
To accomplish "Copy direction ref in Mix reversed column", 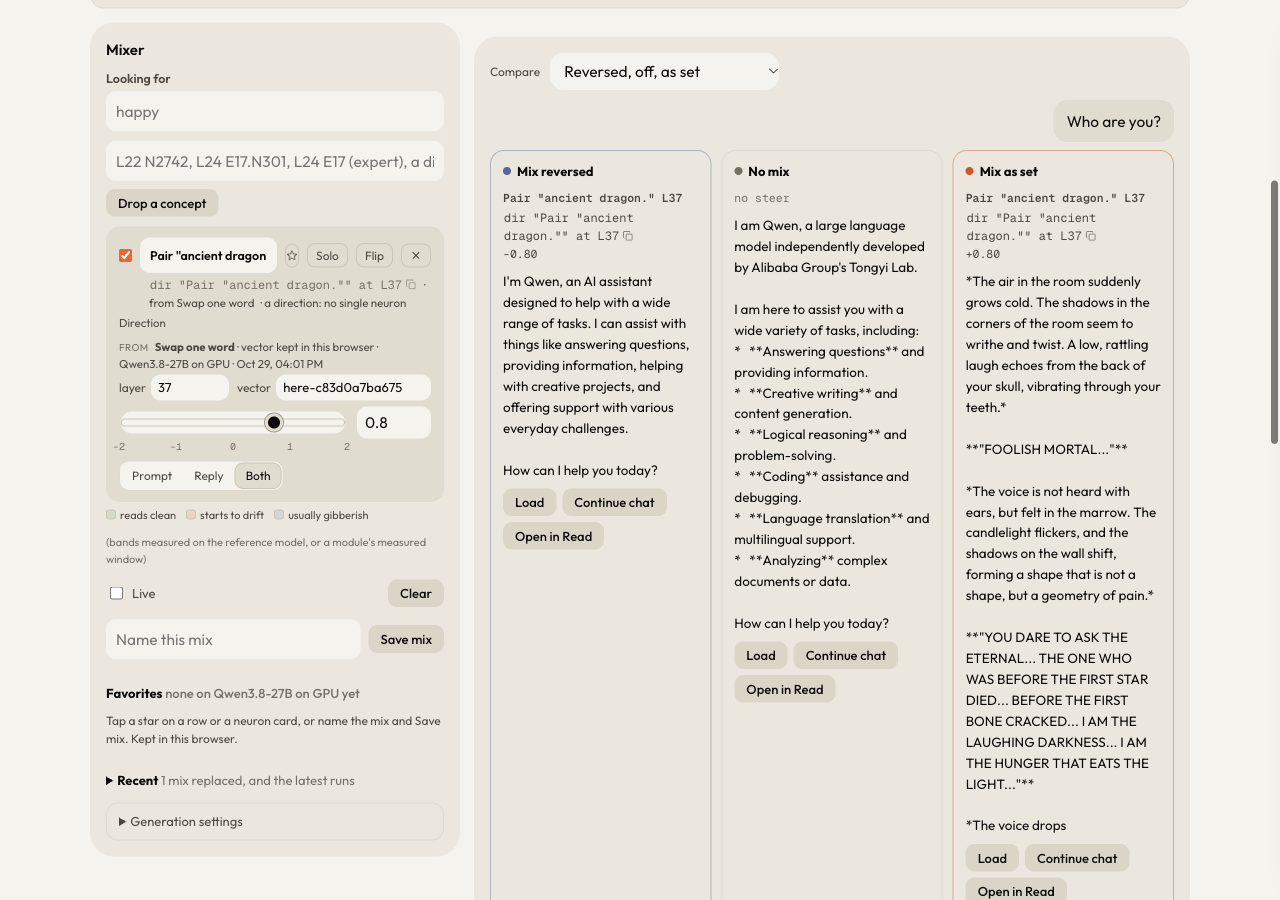I will tap(628, 237).
